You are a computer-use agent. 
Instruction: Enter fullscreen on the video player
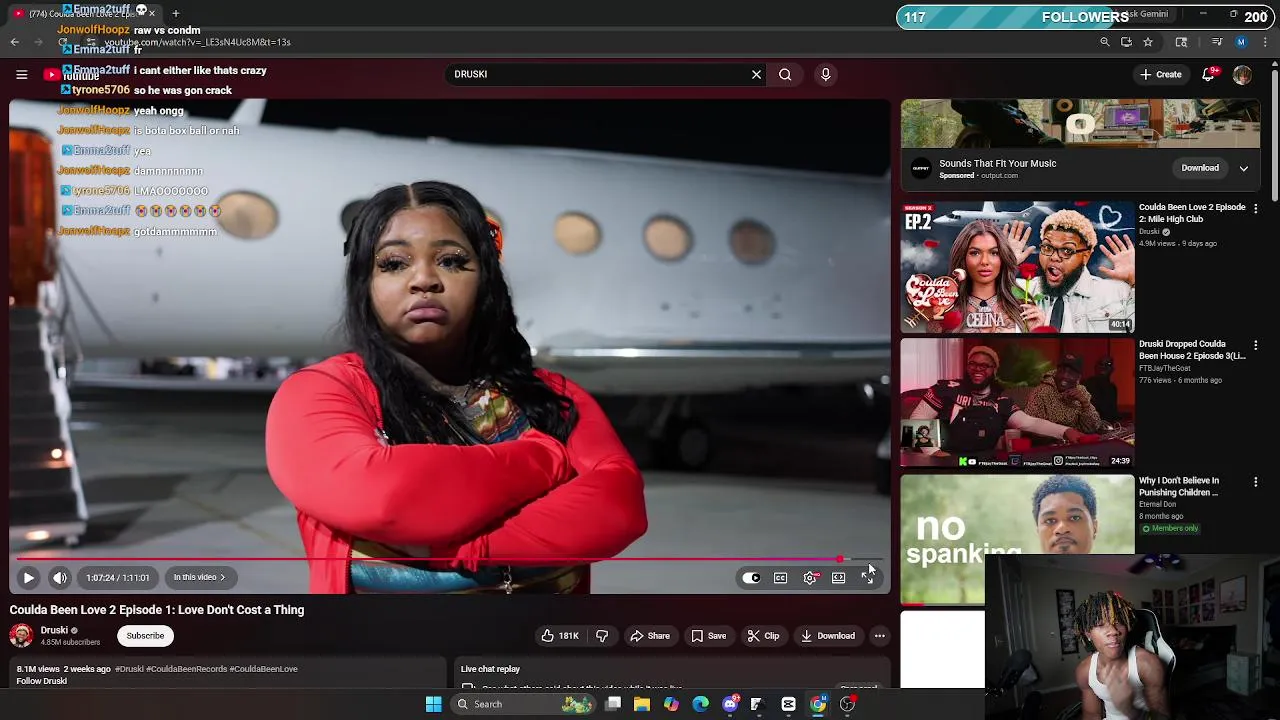(867, 577)
